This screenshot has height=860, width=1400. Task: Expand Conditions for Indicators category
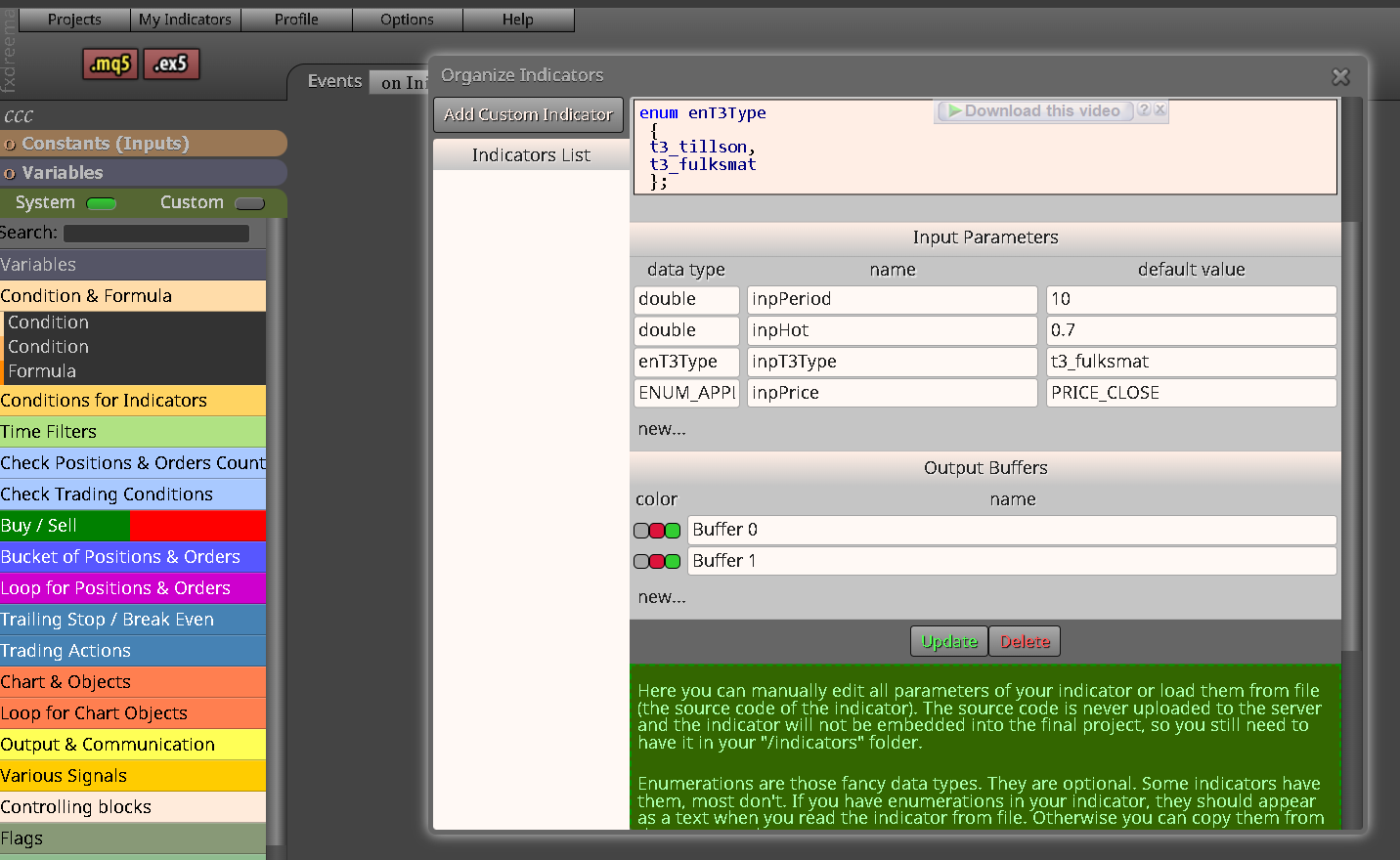pyautogui.click(x=133, y=401)
